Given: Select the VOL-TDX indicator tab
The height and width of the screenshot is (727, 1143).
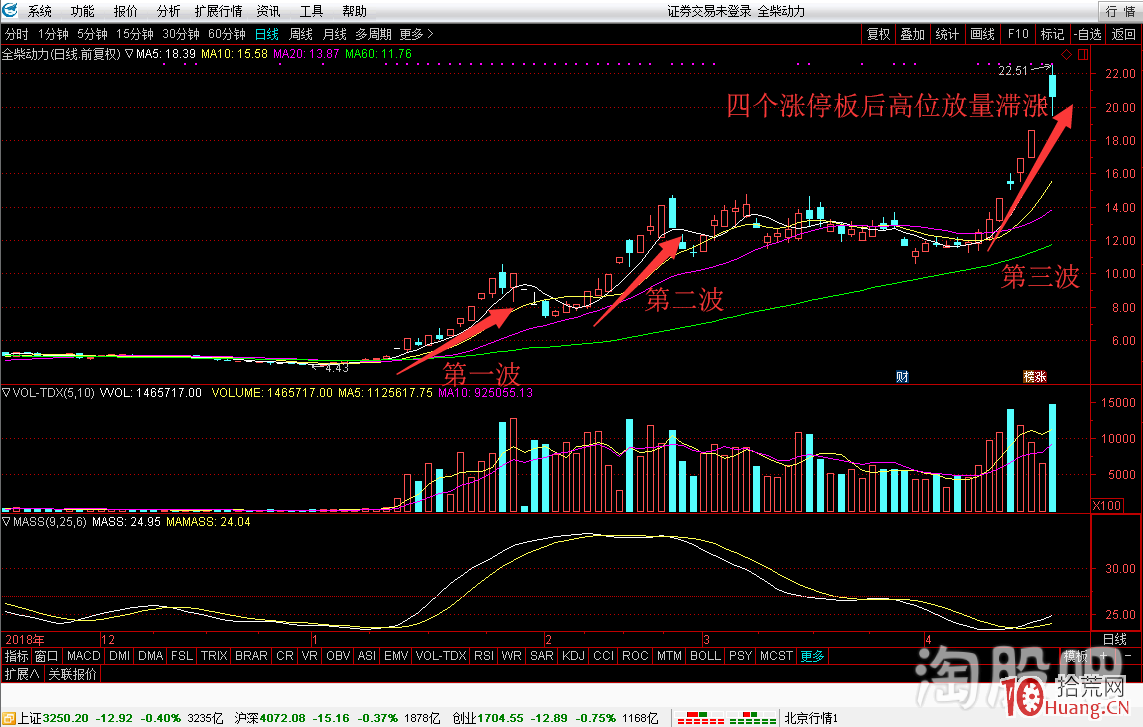Looking at the screenshot, I should pos(441,656).
